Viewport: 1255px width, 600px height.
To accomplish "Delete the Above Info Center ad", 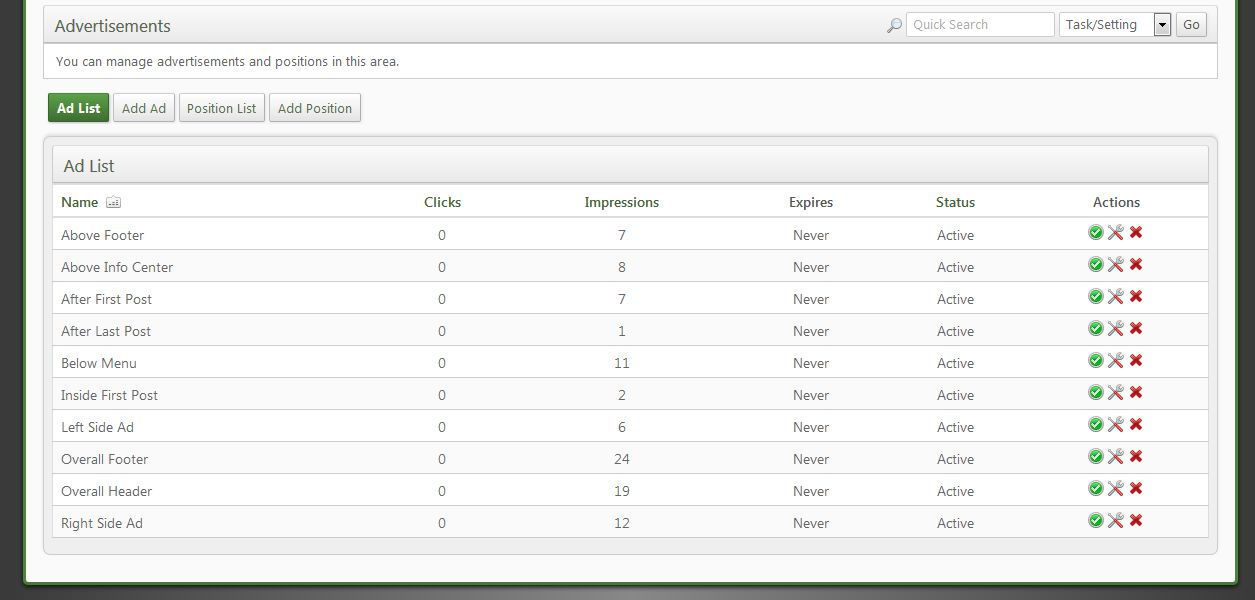I will click(1136, 264).
